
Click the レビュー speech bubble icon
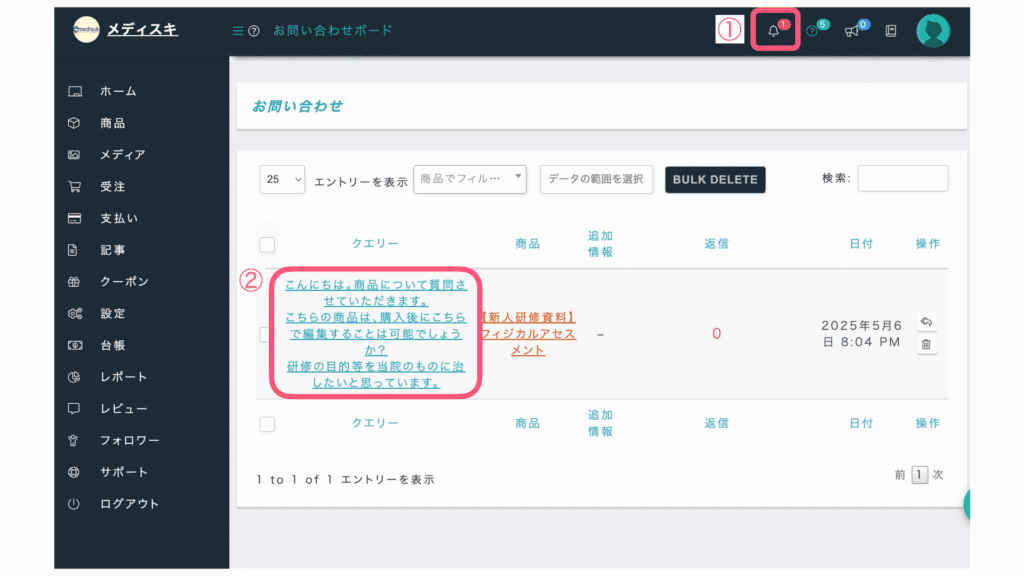point(74,409)
